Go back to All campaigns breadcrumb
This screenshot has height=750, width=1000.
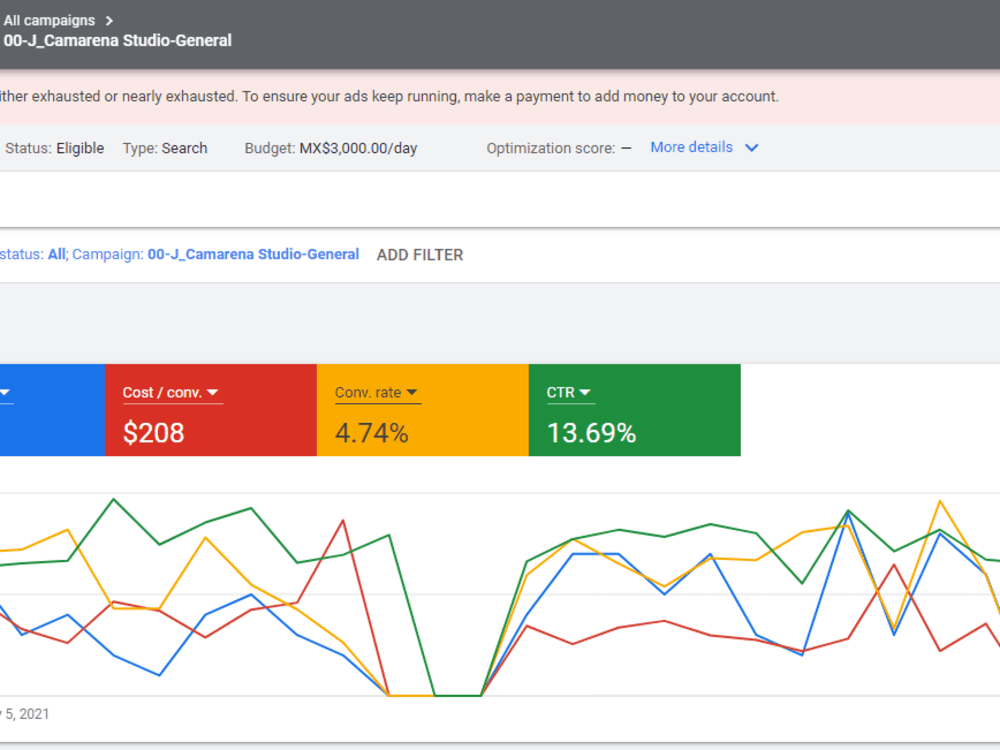49,20
